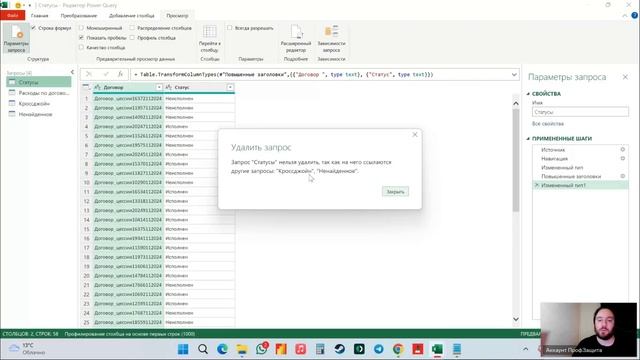
Task: Toggle Всегда разрешать checkbox
Action: click(x=230, y=28)
